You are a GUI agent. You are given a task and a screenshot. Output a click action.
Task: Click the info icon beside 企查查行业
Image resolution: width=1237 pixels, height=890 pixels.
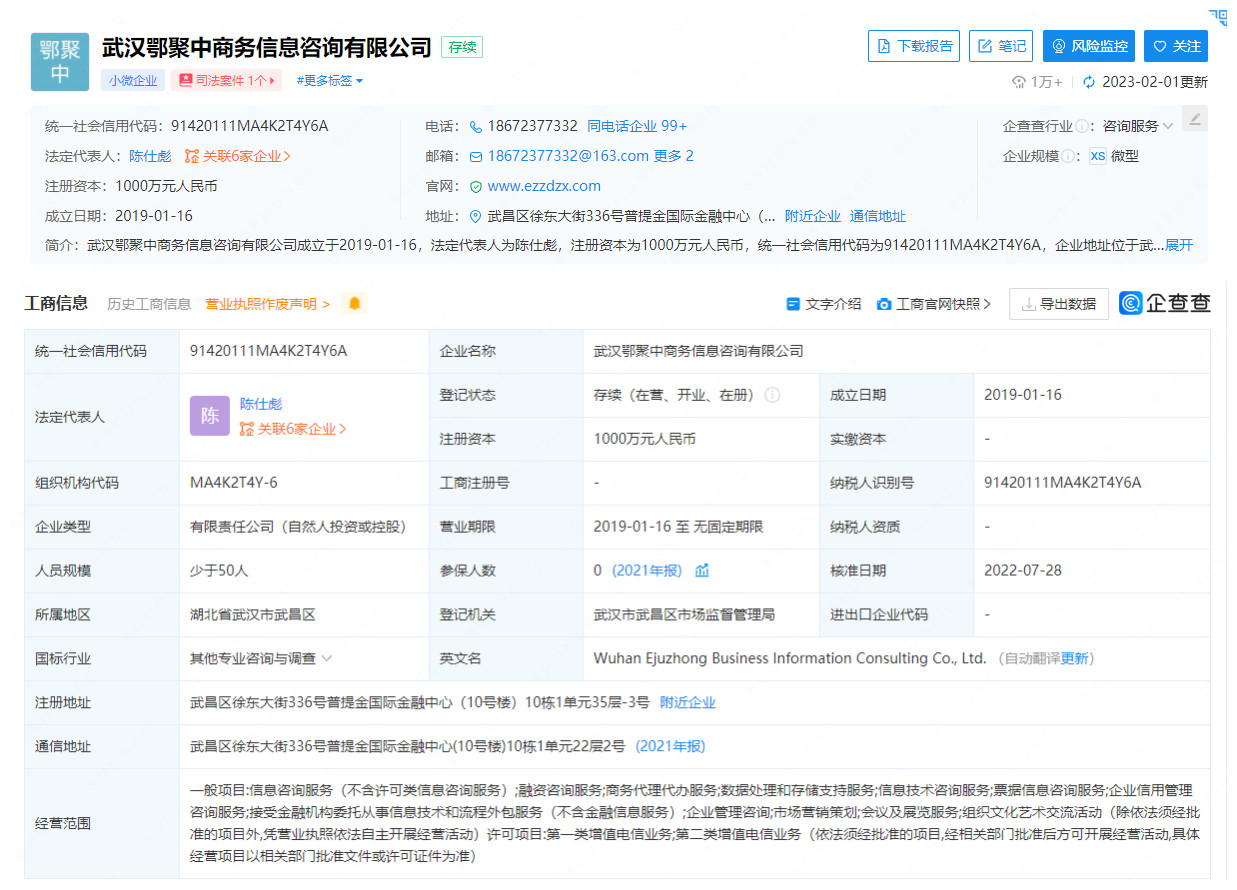point(1082,127)
